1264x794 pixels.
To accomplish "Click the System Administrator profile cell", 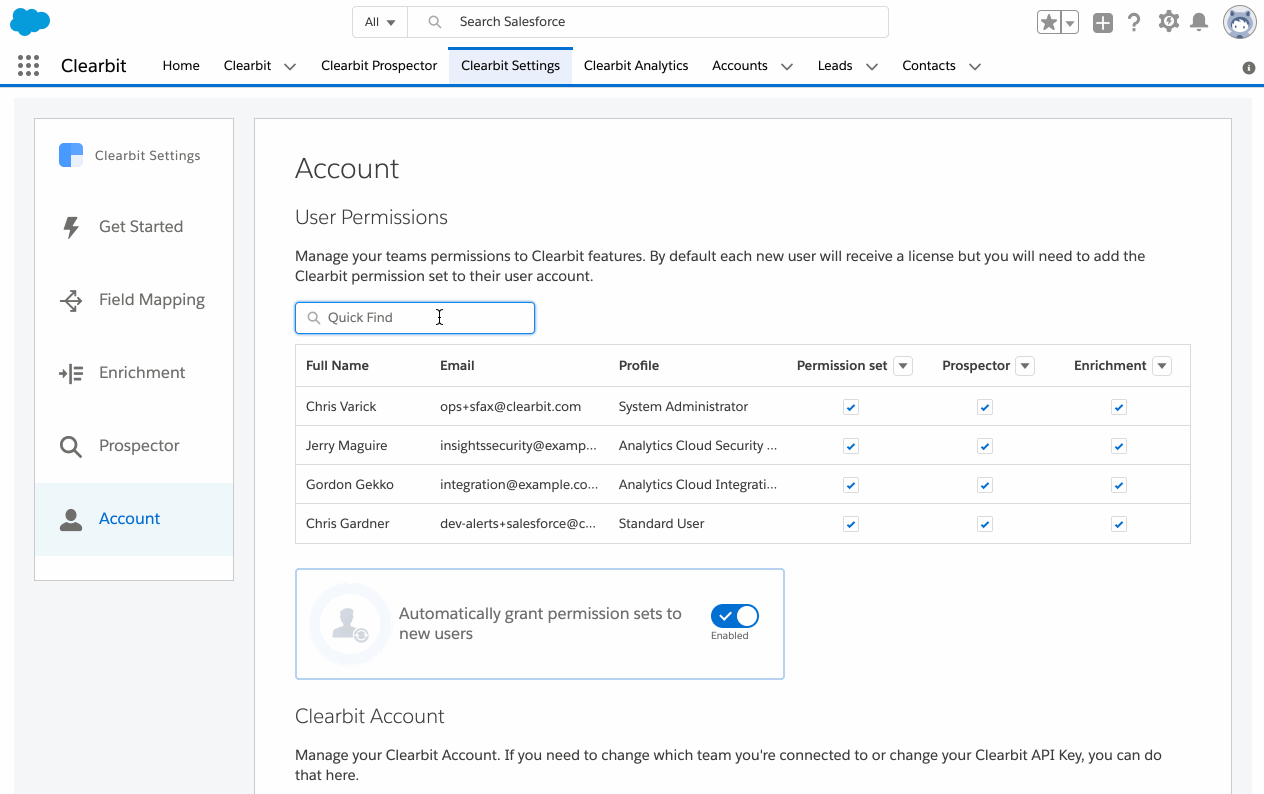I will point(684,407).
